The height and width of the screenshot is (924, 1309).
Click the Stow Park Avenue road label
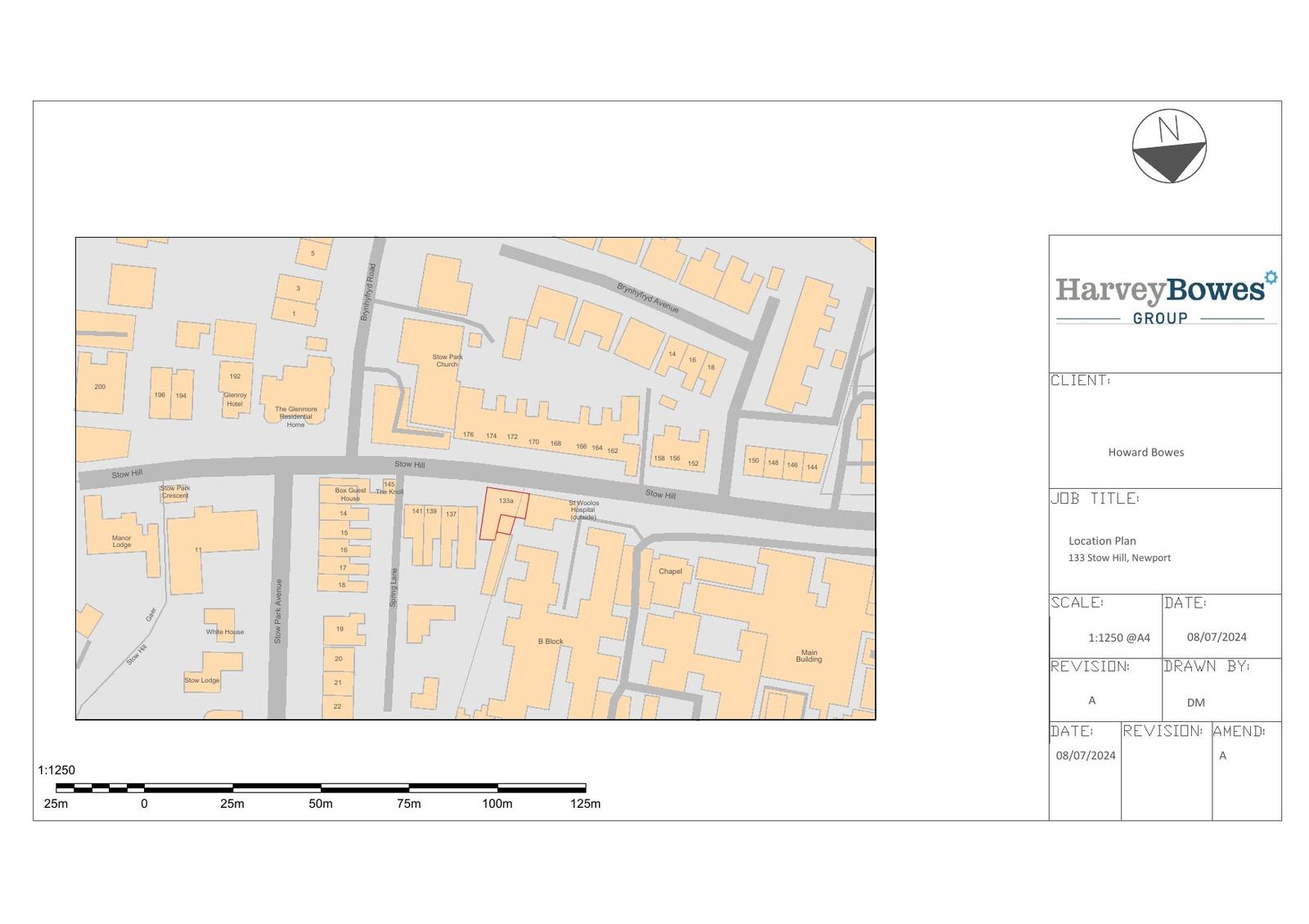tap(278, 611)
